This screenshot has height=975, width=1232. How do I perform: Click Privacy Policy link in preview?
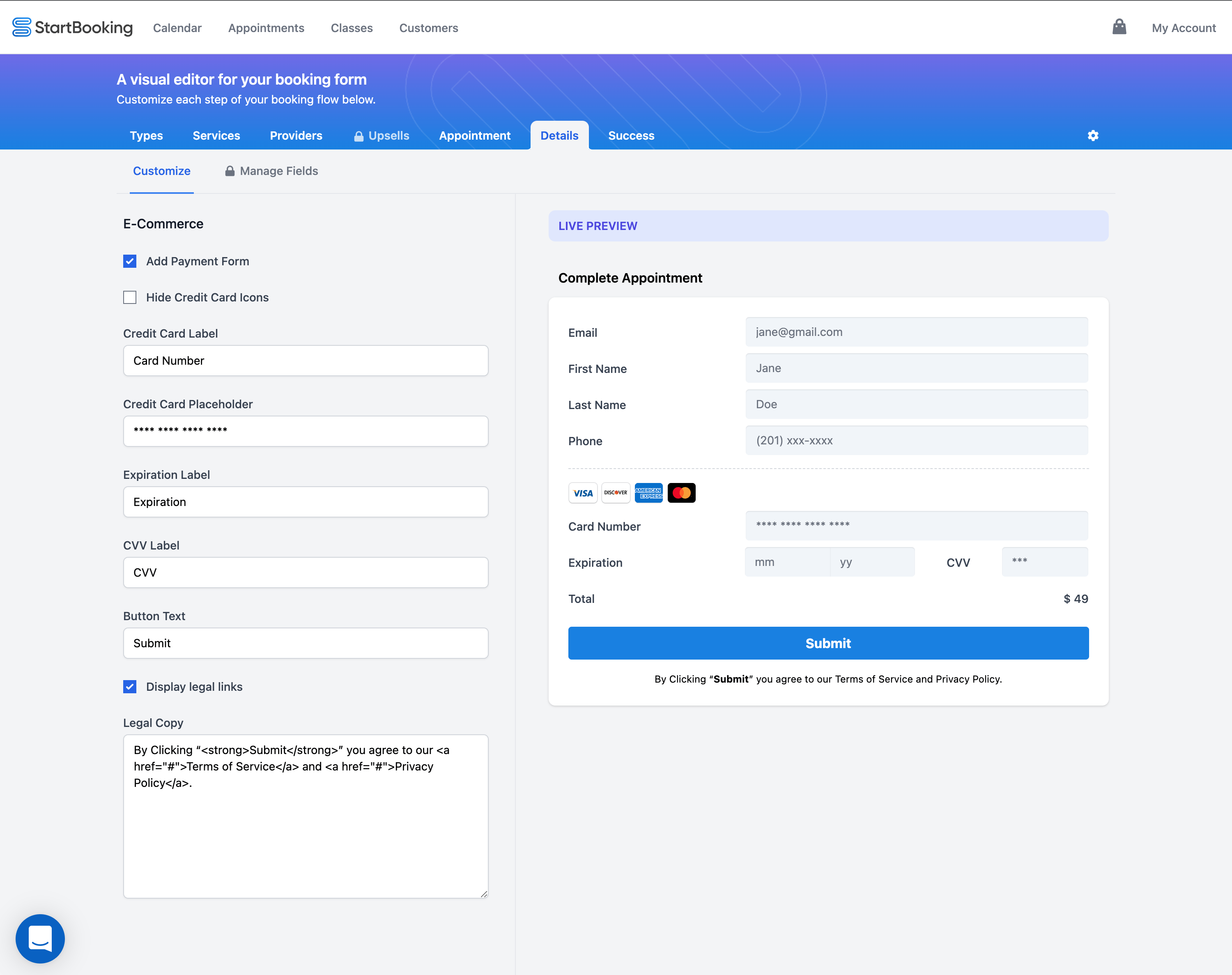click(x=968, y=679)
